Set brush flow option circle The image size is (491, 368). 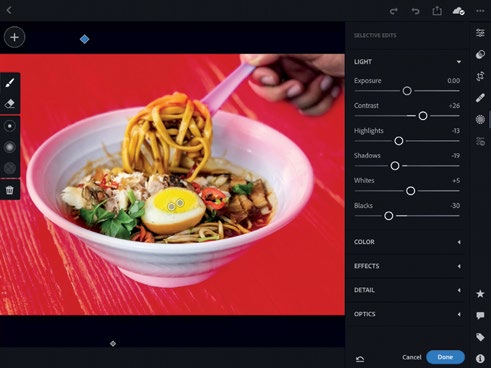[10, 168]
